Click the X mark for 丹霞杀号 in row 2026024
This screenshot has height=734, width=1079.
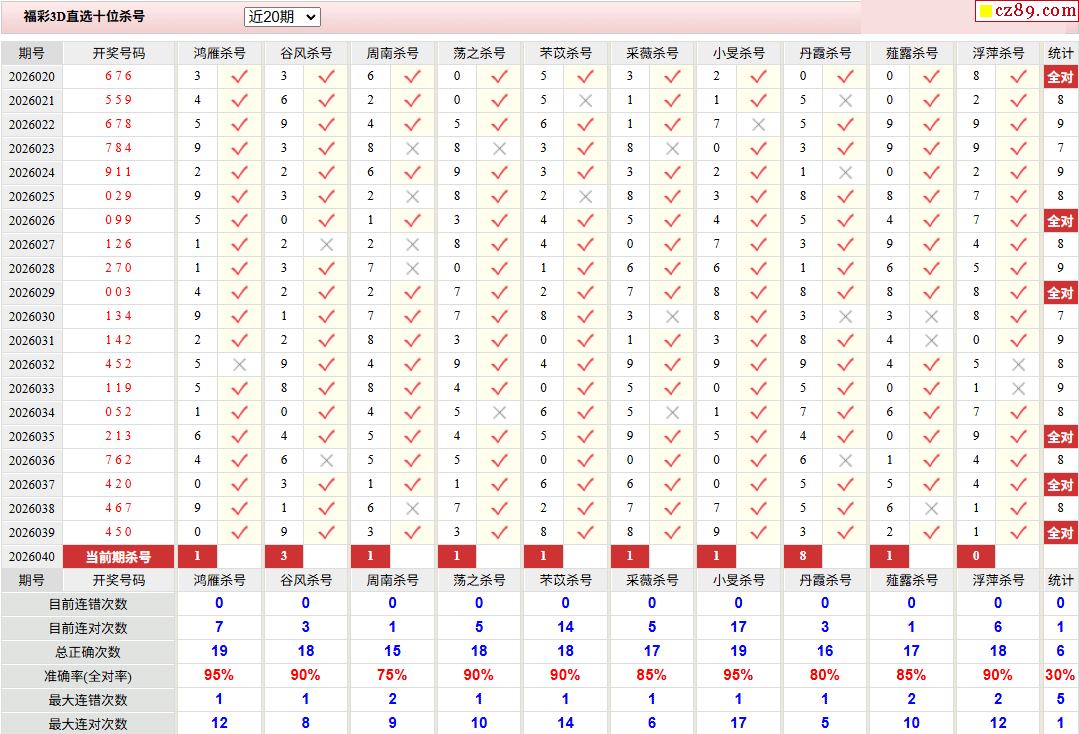click(x=846, y=173)
